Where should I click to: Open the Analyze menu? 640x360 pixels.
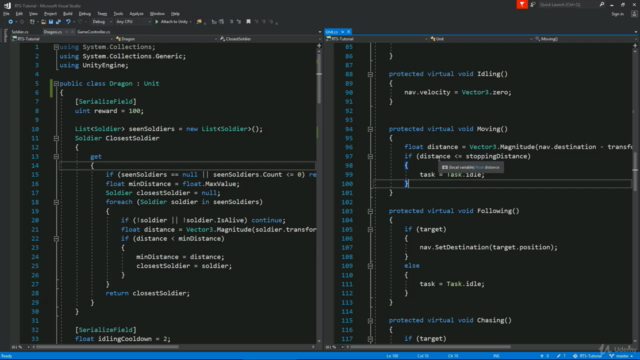point(136,14)
